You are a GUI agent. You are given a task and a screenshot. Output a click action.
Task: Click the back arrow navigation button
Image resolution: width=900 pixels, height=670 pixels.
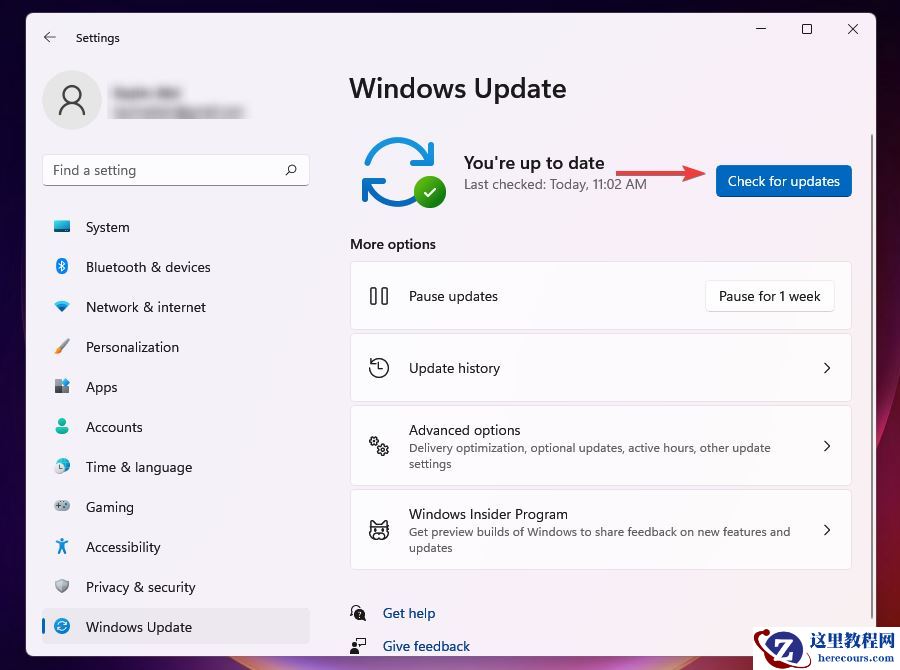[x=49, y=37]
